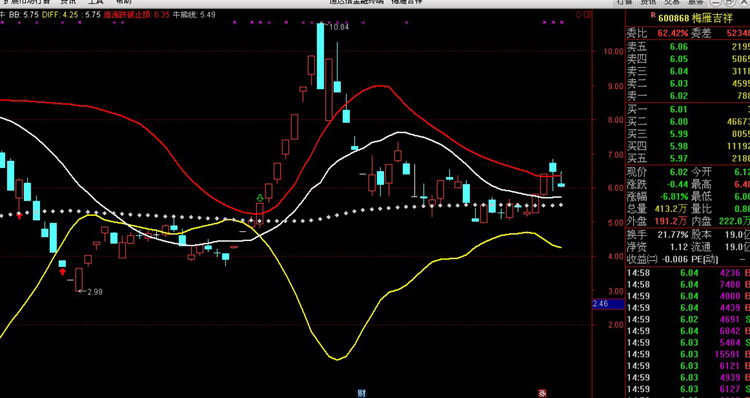Open the 资讯 tab in the top right
This screenshot has width=750, height=398.
pos(648,2)
